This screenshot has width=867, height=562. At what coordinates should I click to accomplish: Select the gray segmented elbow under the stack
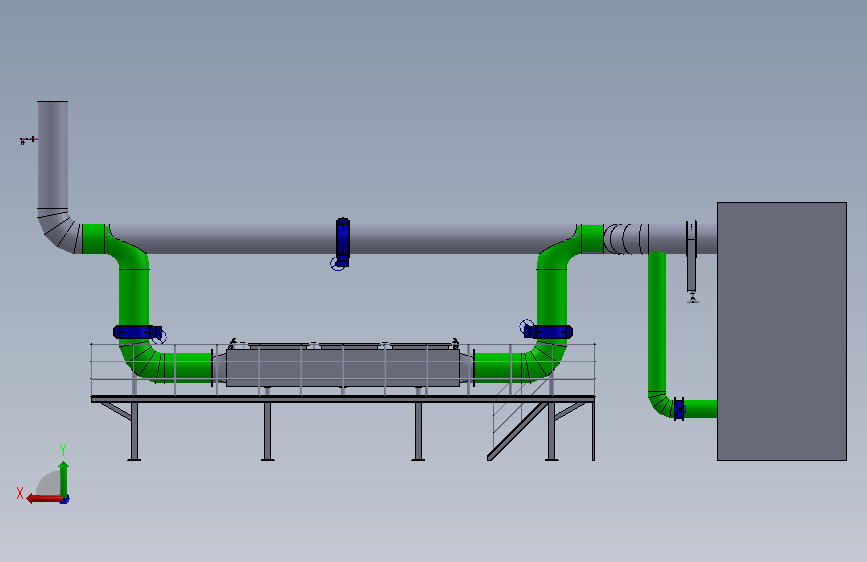(x=57, y=231)
